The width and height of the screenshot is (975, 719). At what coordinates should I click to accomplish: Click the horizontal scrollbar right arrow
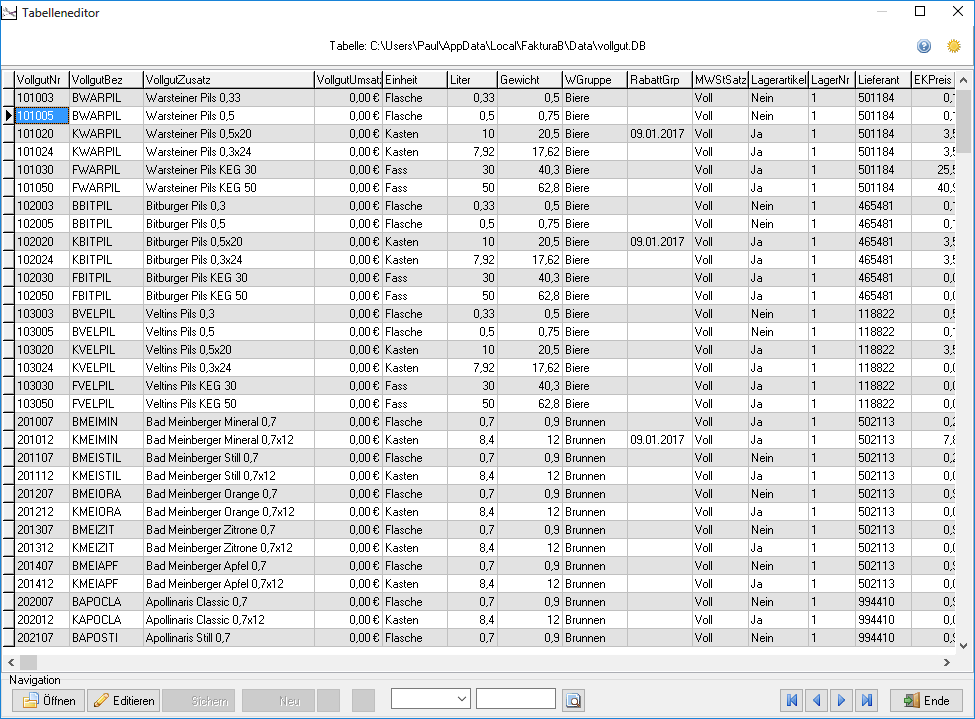click(946, 662)
